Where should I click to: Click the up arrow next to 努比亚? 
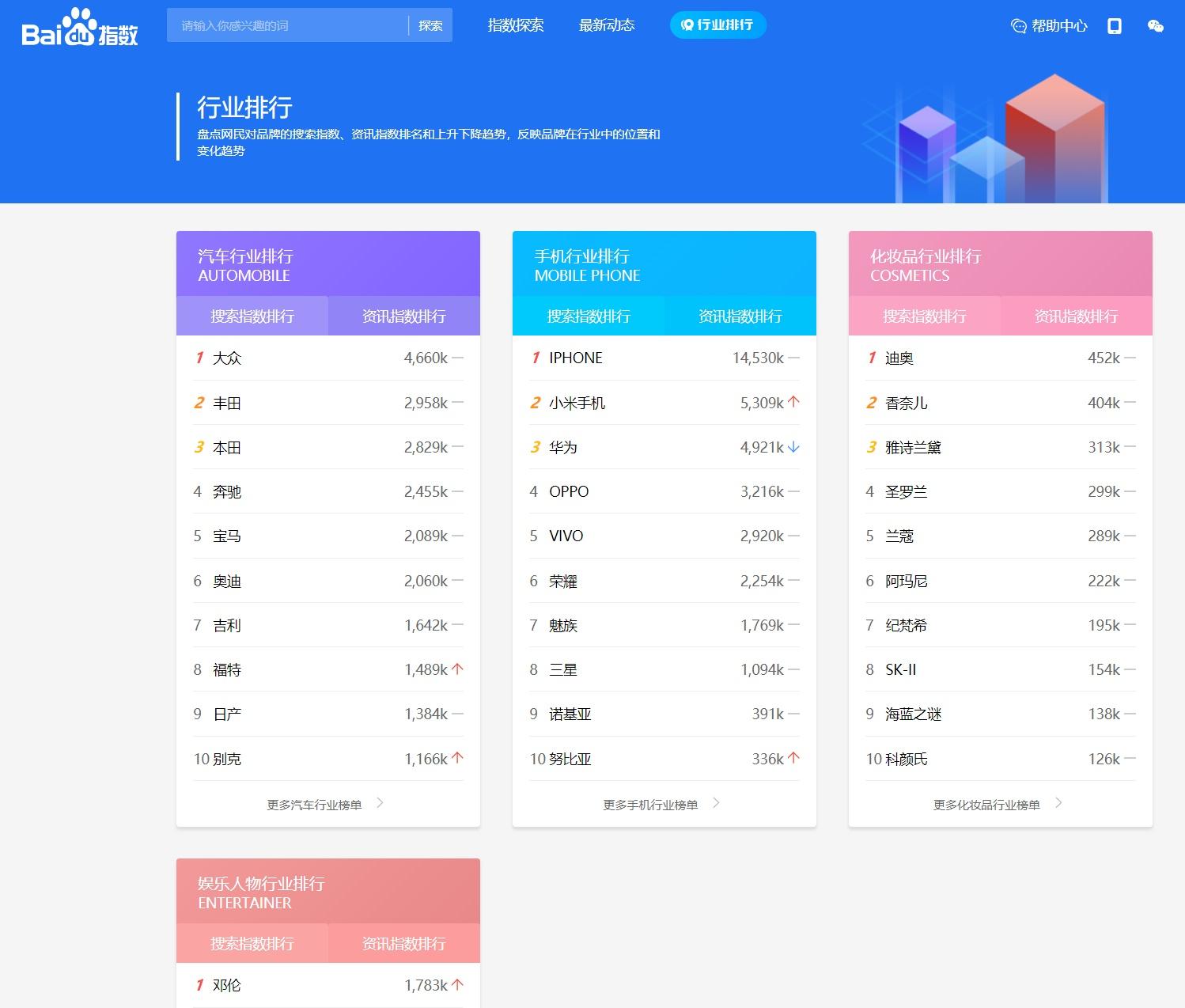pos(793,758)
